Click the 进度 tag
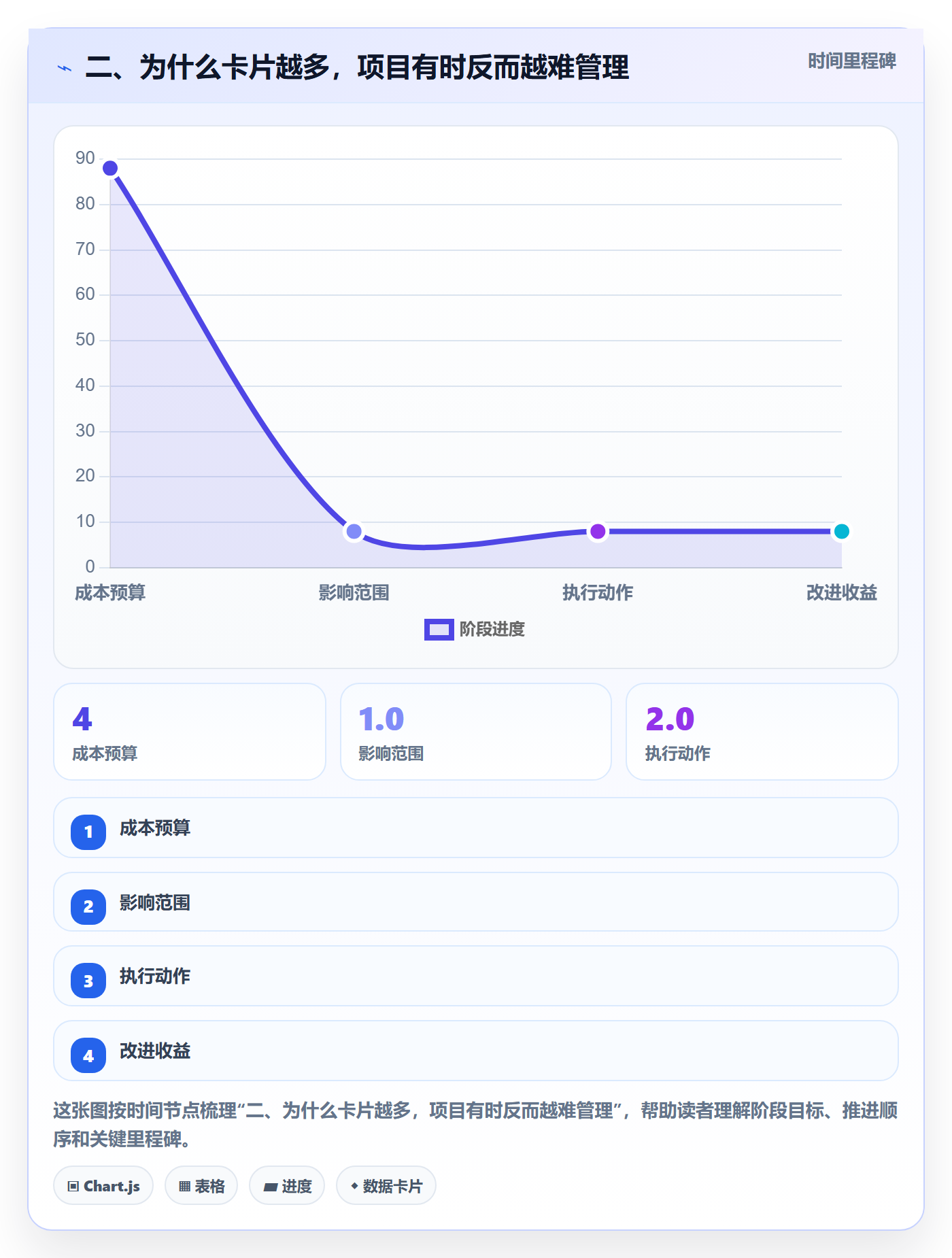This screenshot has width=952, height=1258. 287,1185
